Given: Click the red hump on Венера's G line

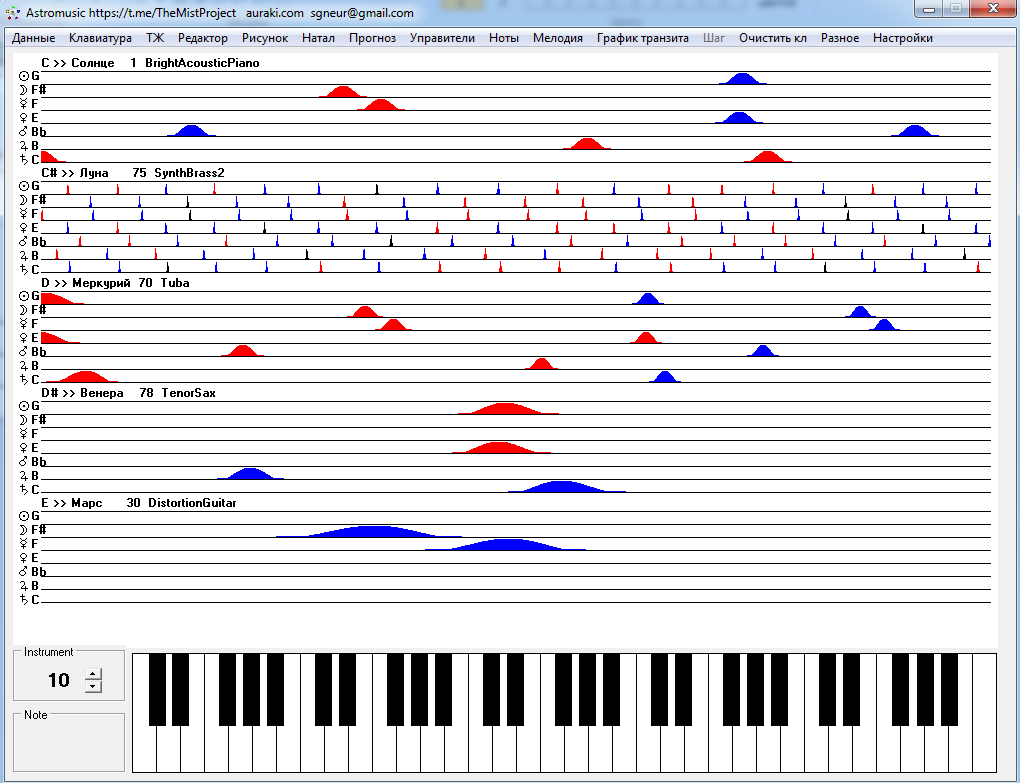Looking at the screenshot, I should pos(507,409).
